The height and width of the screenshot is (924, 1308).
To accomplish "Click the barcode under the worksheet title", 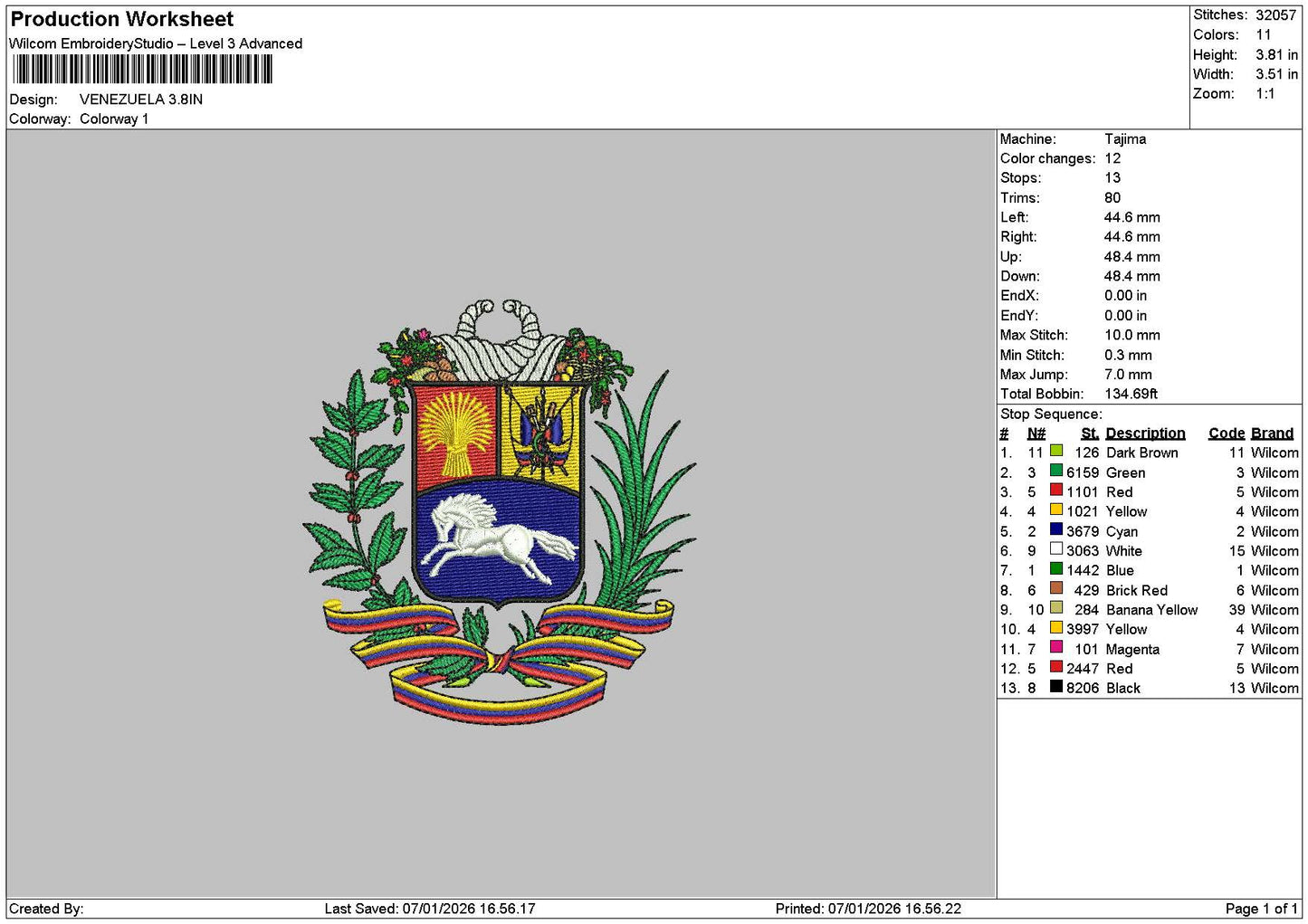I will (142, 69).
